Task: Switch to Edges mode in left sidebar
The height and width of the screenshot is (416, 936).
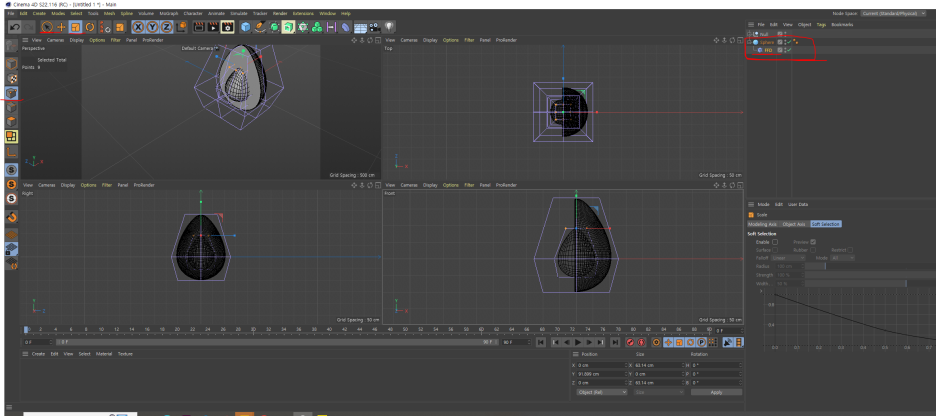Action: click(x=11, y=107)
